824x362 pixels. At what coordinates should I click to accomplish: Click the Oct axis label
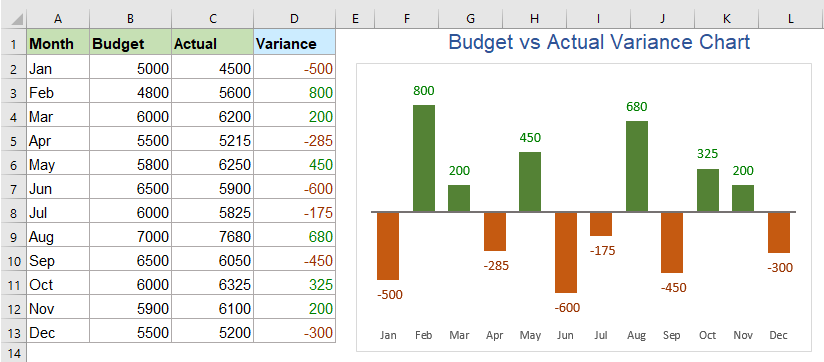pos(707,335)
